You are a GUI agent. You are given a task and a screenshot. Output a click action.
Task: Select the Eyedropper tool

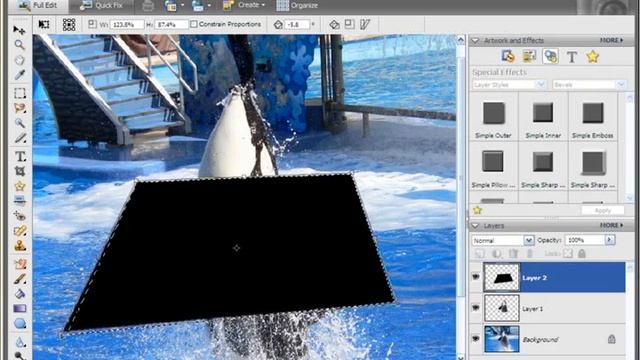(x=19, y=75)
